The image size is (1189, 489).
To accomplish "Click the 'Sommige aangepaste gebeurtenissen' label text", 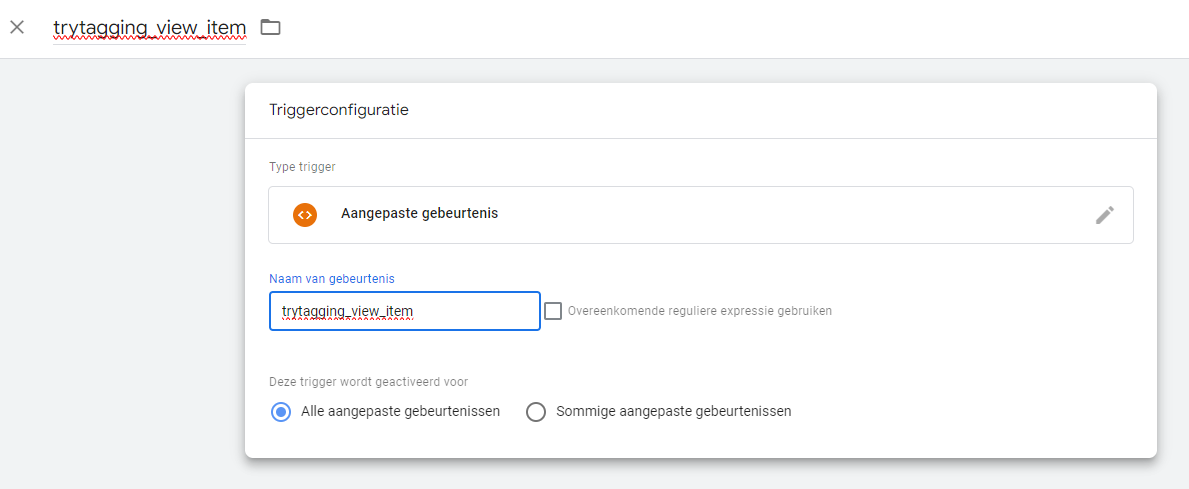I will [x=673, y=412].
